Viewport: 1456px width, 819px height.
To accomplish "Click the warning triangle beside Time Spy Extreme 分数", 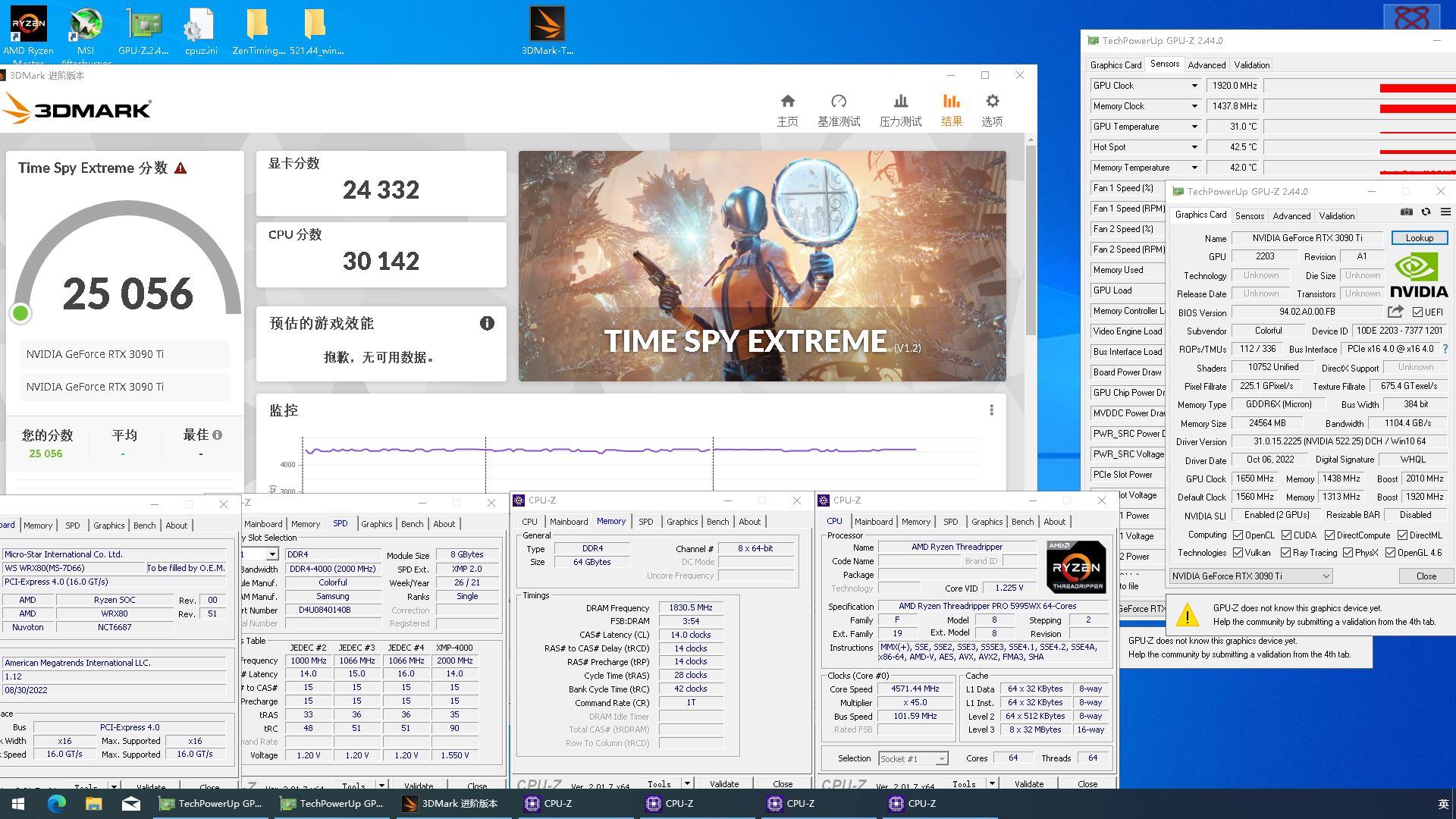I will 180,168.
